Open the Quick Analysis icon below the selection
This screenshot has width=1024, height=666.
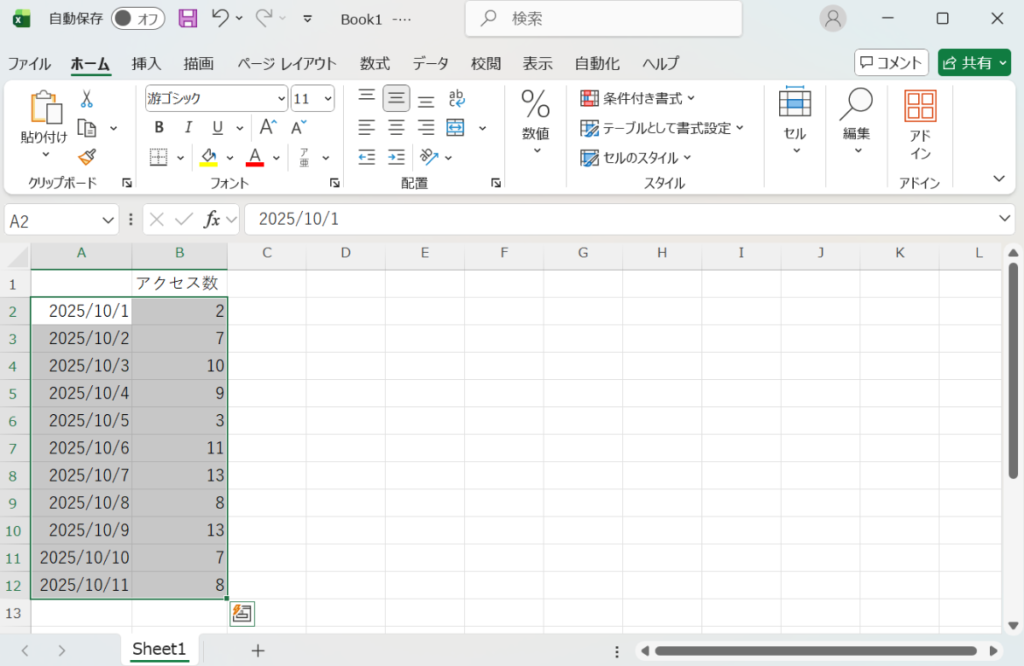pyautogui.click(x=242, y=613)
